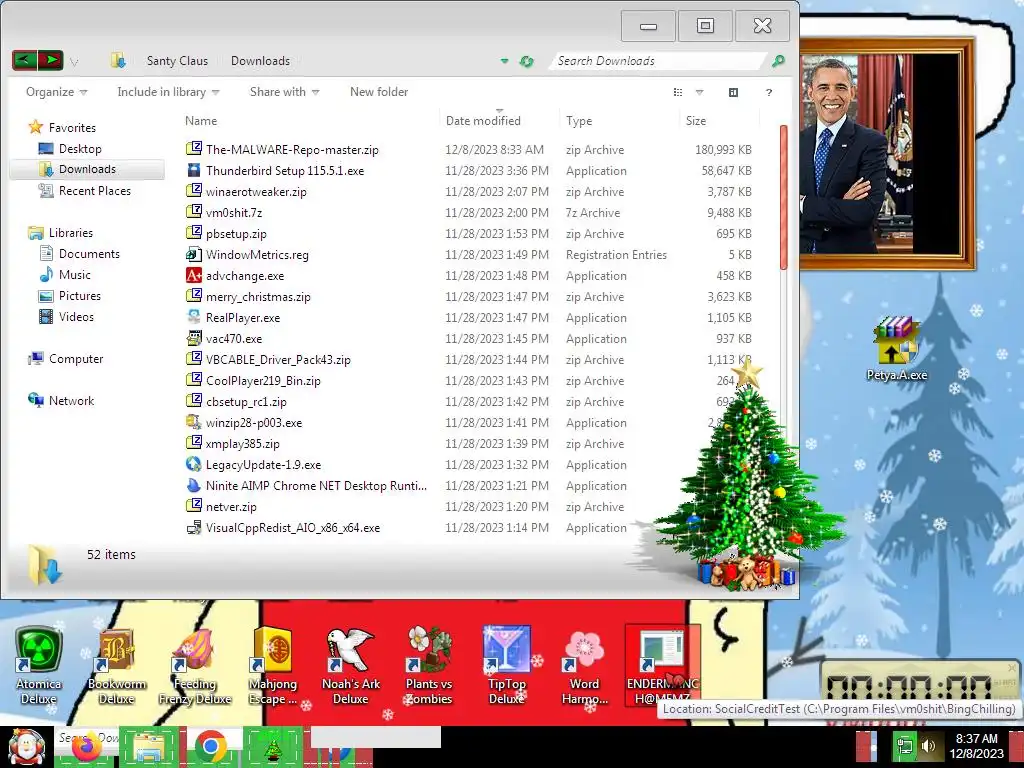Image resolution: width=1024 pixels, height=768 pixels.
Task: Select Downloads in the navigation pane
Action: tap(87, 169)
